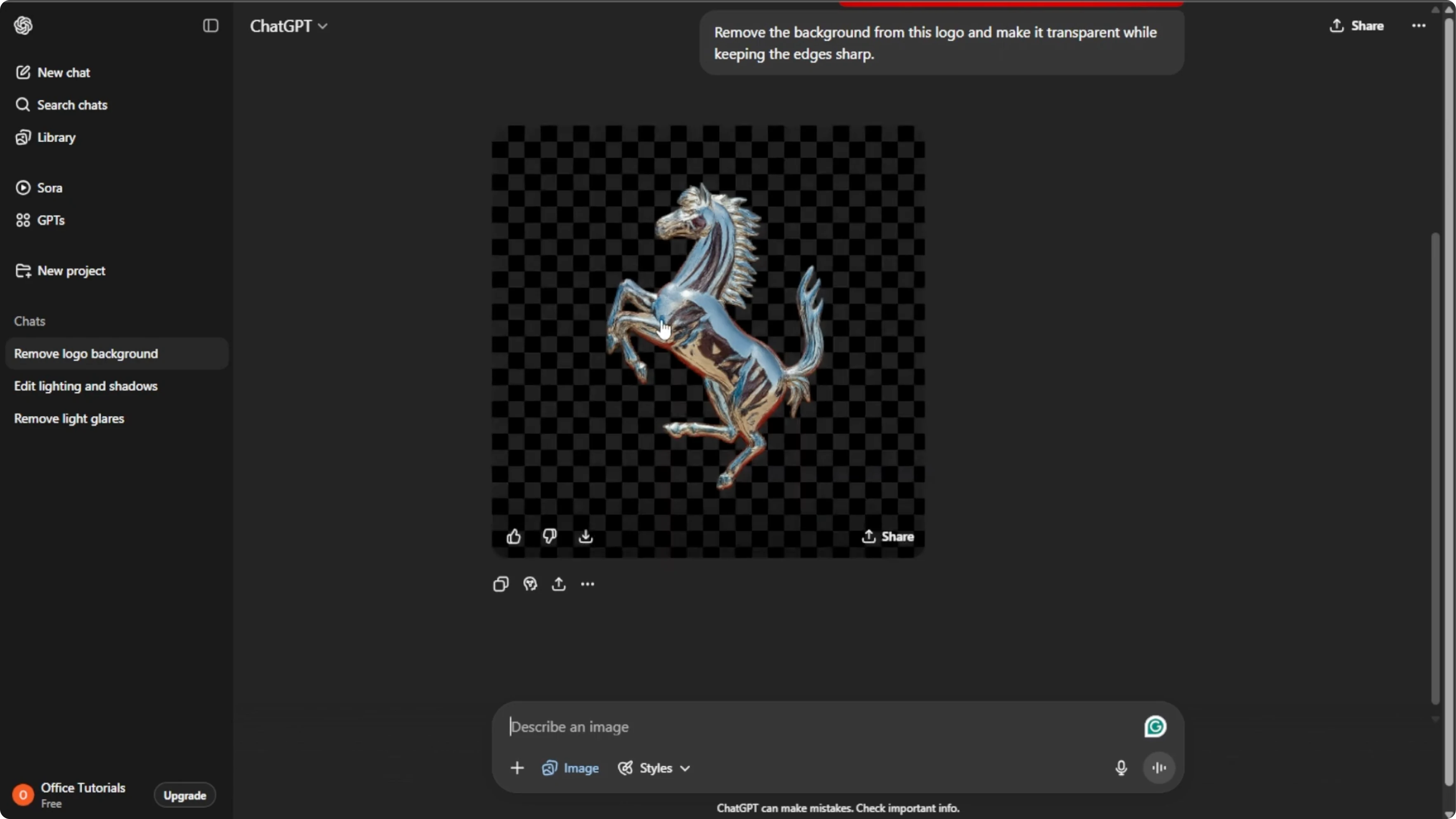Click Share button on the generated image
Screen dimensions: 1456x819
click(887, 536)
